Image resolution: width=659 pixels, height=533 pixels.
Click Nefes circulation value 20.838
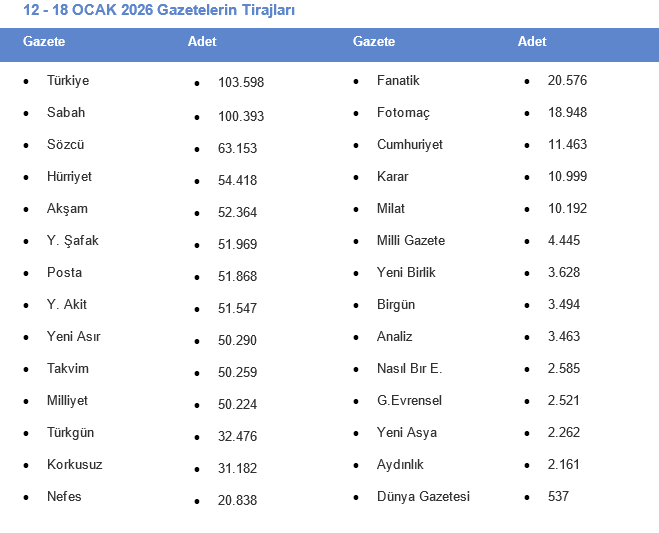pyautogui.click(x=237, y=500)
